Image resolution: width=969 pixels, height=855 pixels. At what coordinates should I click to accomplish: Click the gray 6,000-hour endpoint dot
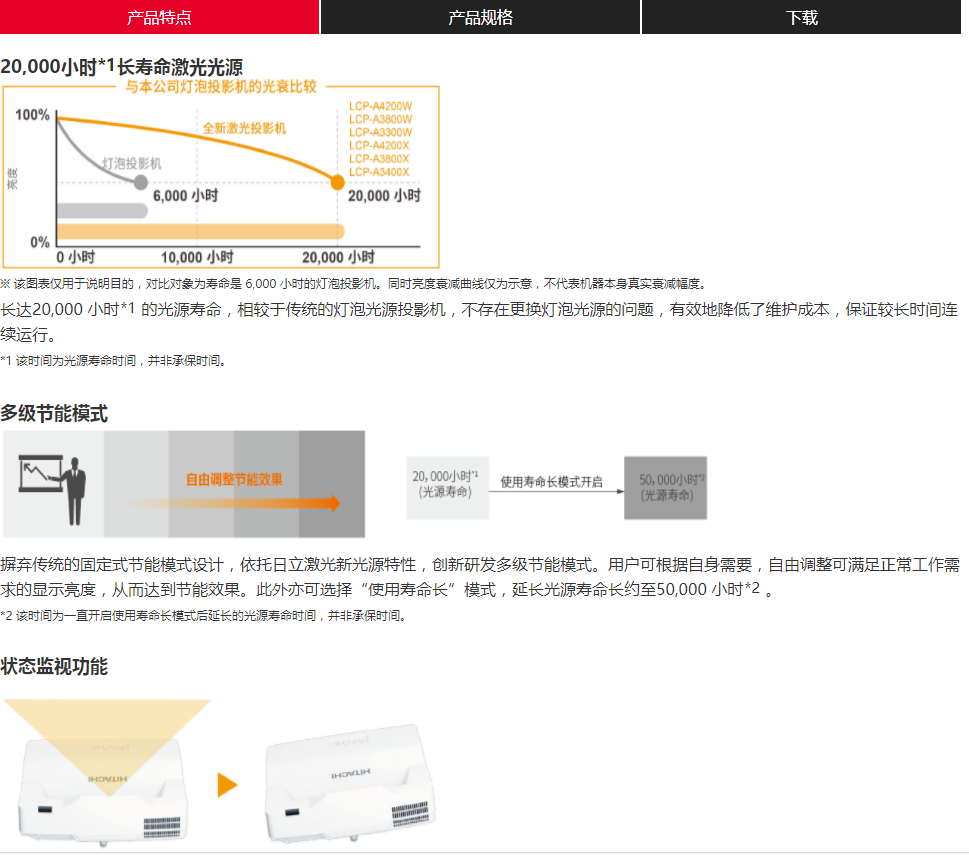141,182
